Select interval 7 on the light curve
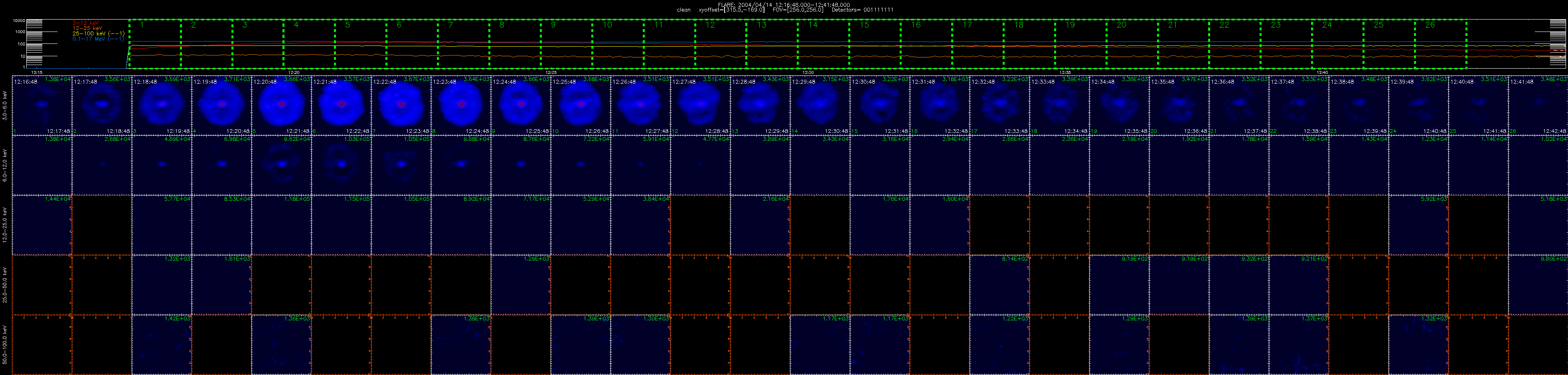The width and height of the screenshot is (1568, 375). (x=463, y=44)
